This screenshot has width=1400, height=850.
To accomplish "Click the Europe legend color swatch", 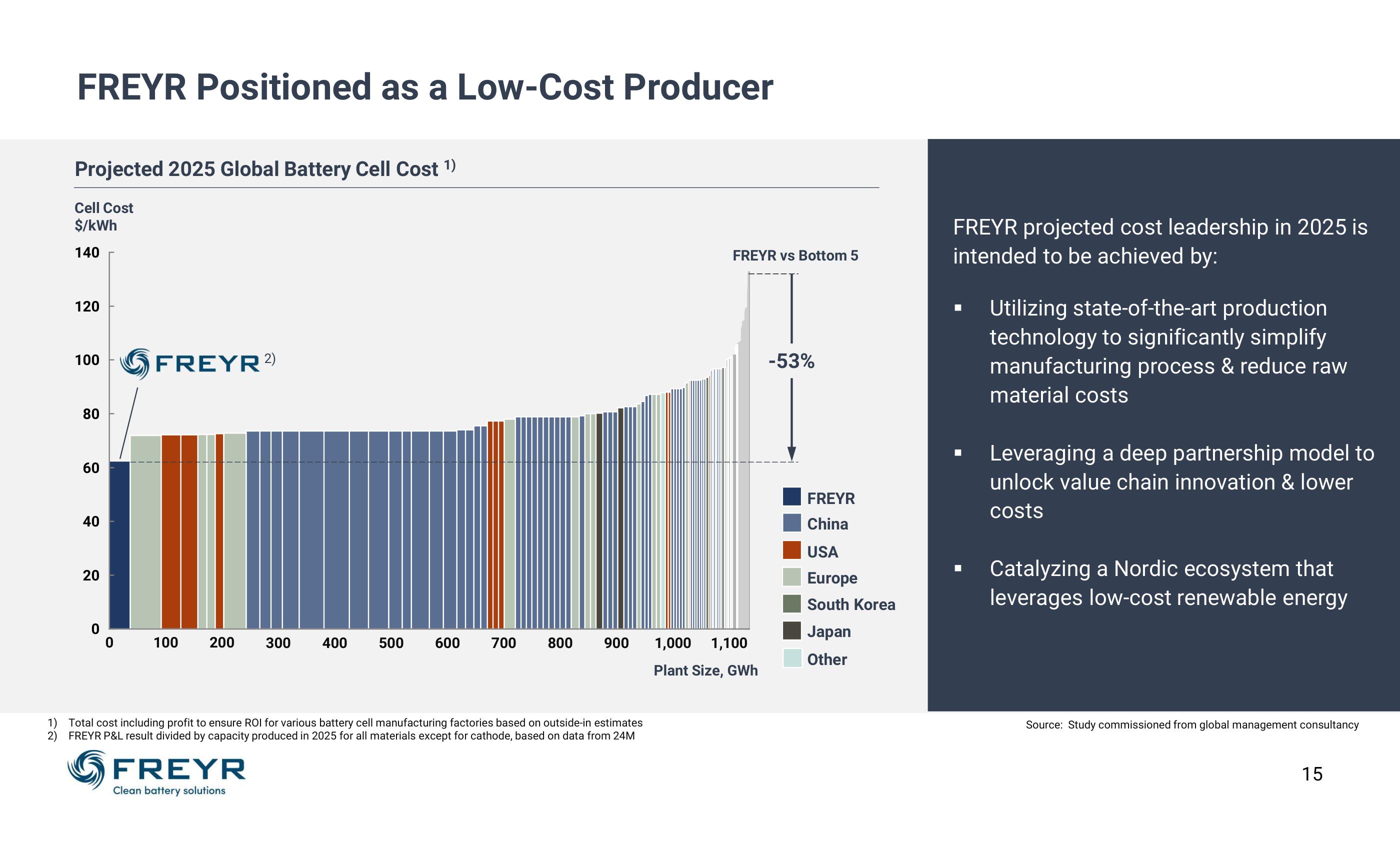I will (x=791, y=576).
